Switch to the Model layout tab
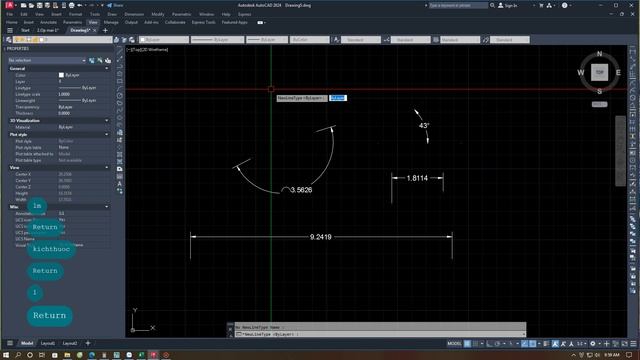The image size is (640, 360). pos(27,343)
